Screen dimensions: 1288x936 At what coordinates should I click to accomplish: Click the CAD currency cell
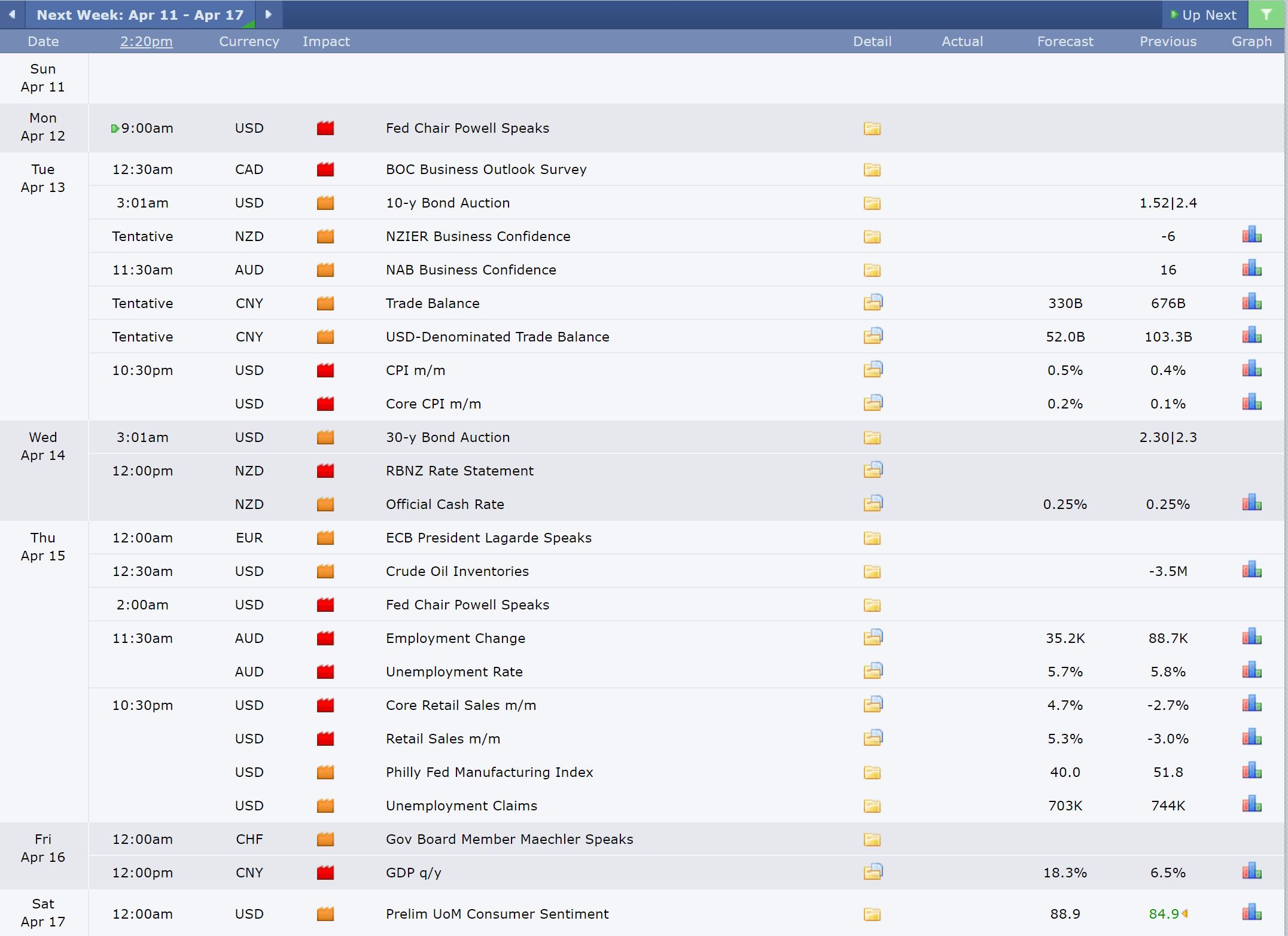[249, 169]
